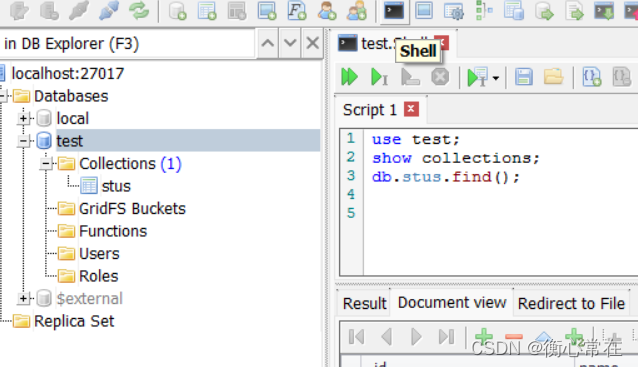Collapse the Collections (1) folder
The width and height of the screenshot is (638, 367).
point(46,164)
